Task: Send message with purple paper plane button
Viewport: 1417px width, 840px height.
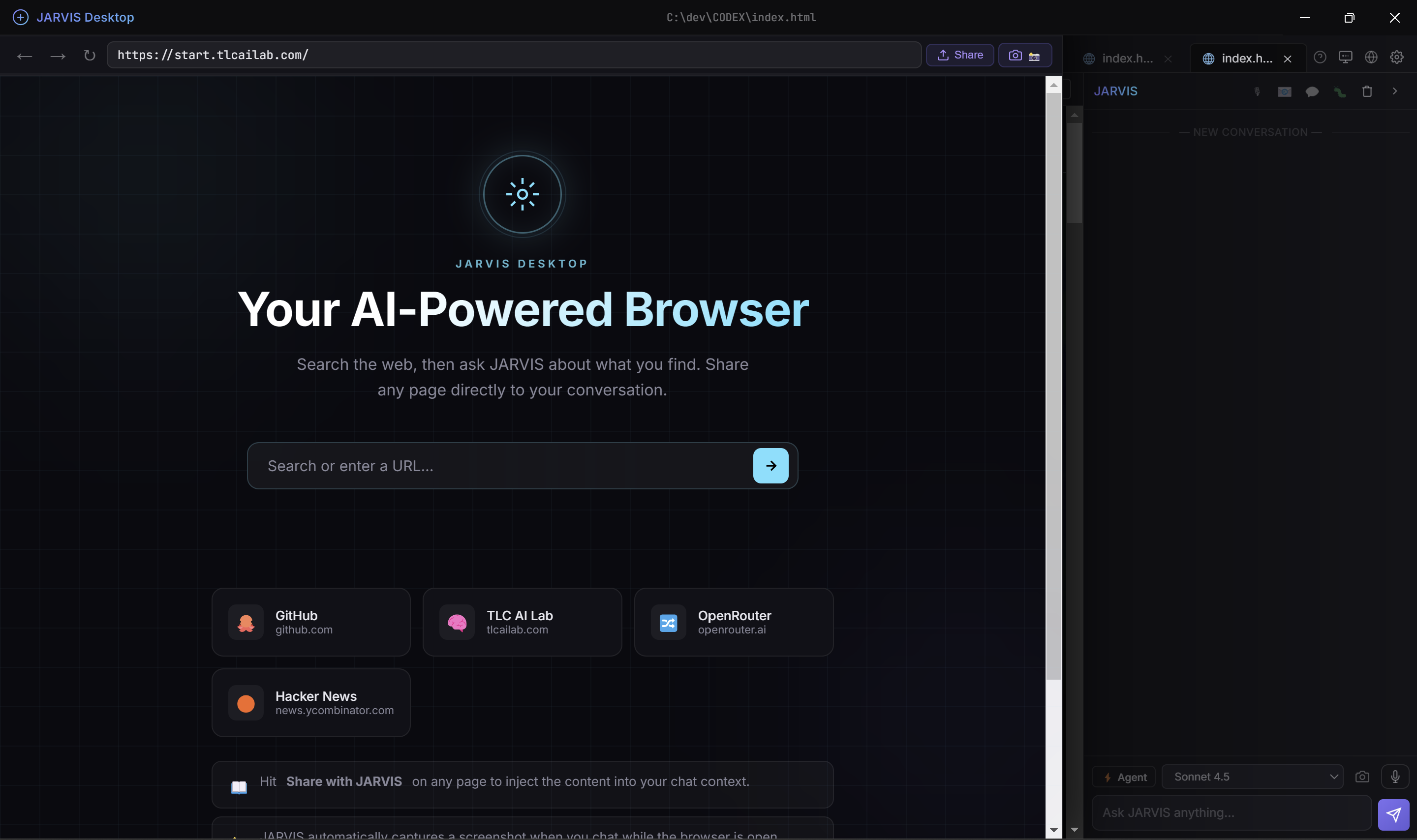Action: [x=1393, y=814]
